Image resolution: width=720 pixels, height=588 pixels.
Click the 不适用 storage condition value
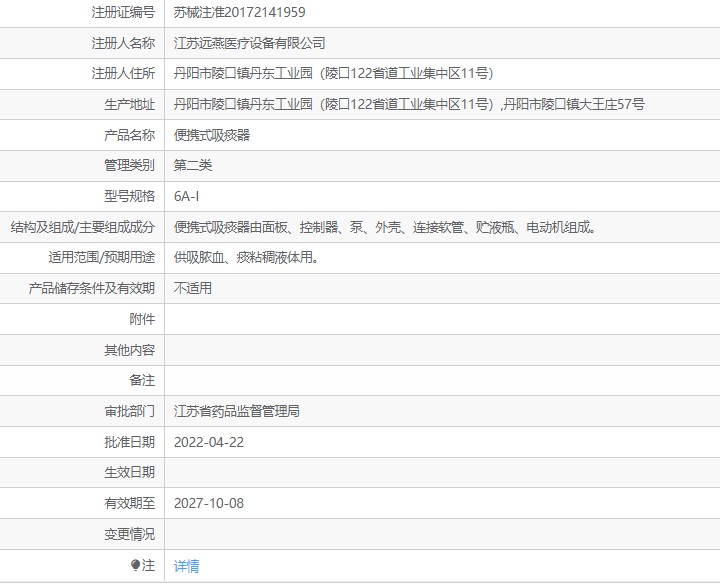click(x=193, y=288)
